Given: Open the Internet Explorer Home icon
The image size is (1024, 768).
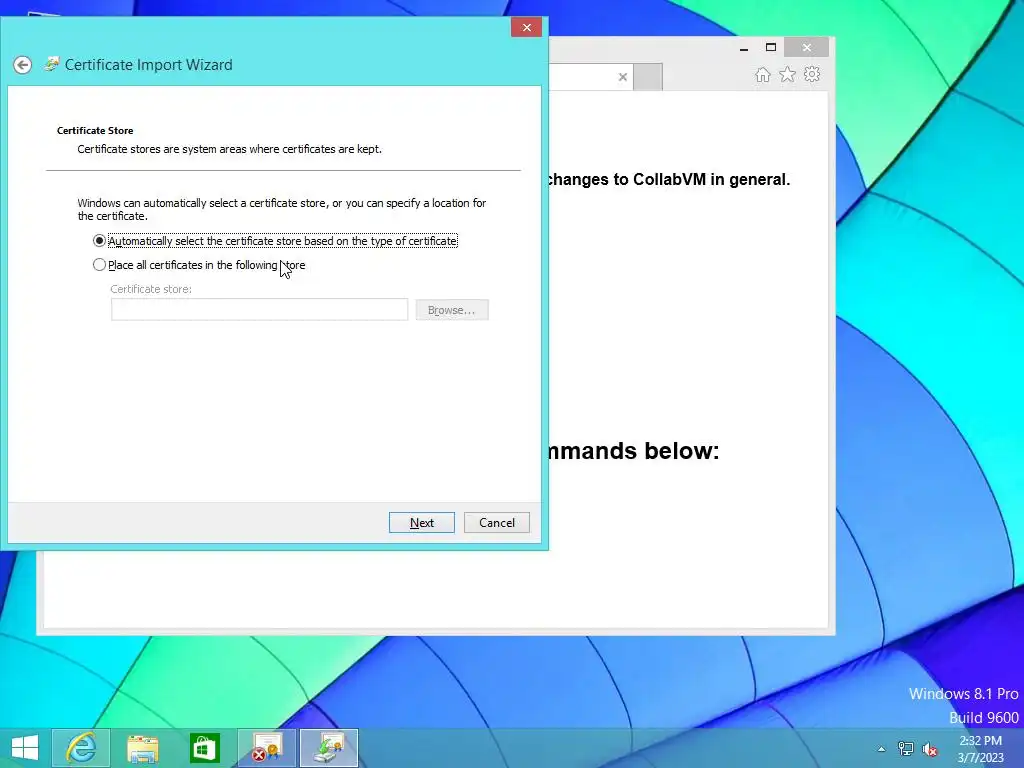Looking at the screenshot, I should click(x=762, y=75).
